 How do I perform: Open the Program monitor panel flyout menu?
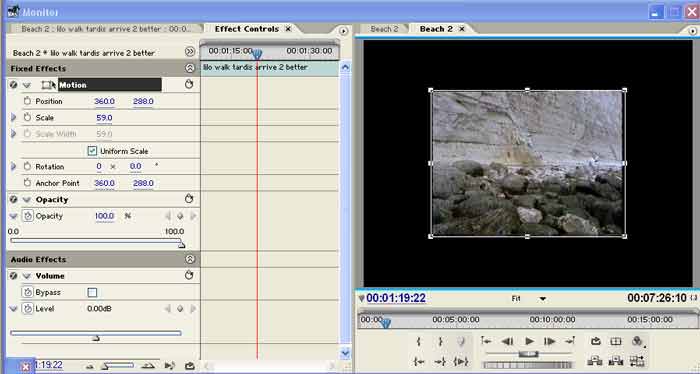pos(692,31)
